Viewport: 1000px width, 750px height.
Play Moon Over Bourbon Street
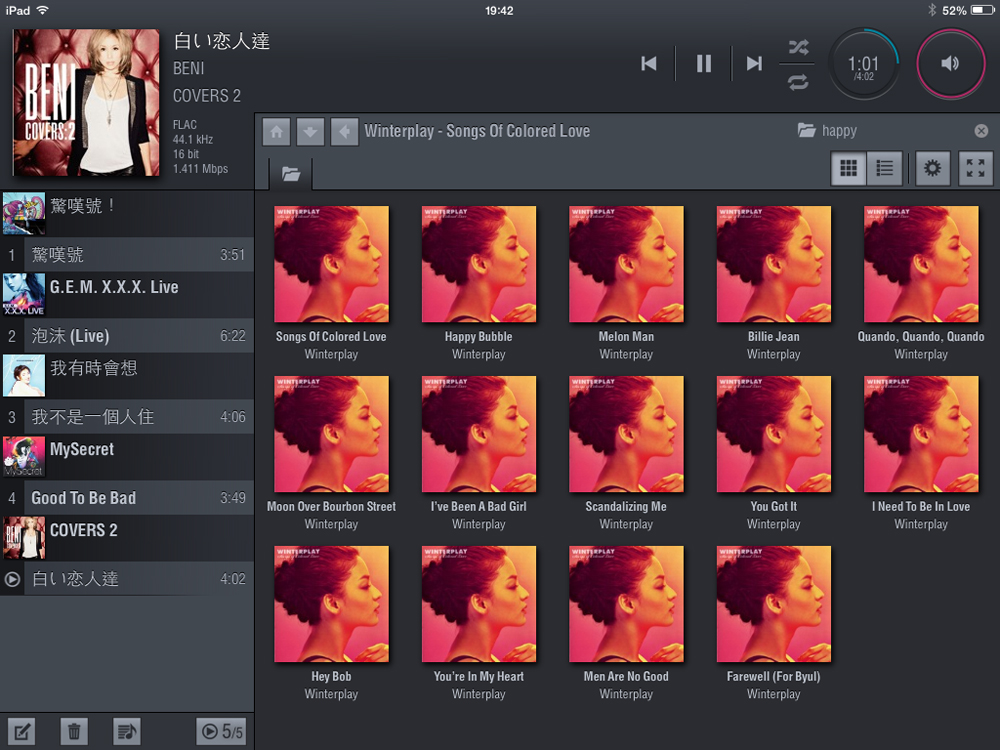(331, 451)
